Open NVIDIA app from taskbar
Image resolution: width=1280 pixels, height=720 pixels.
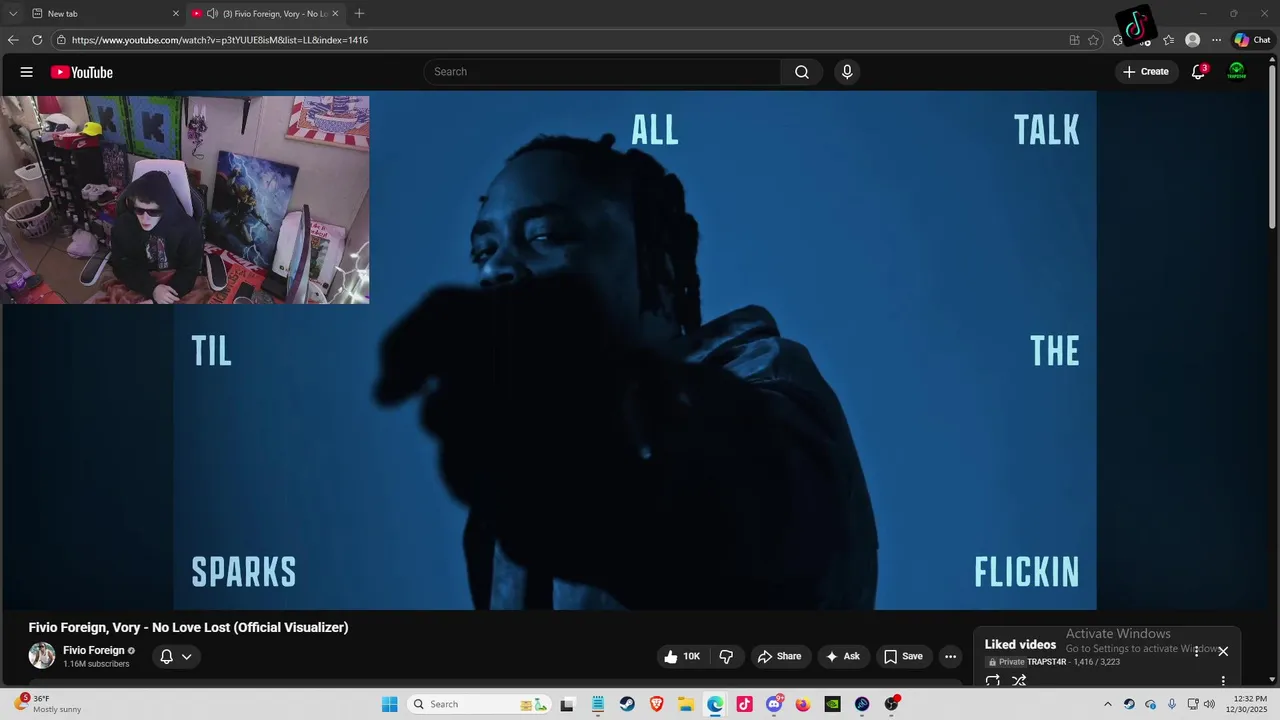coord(832,704)
